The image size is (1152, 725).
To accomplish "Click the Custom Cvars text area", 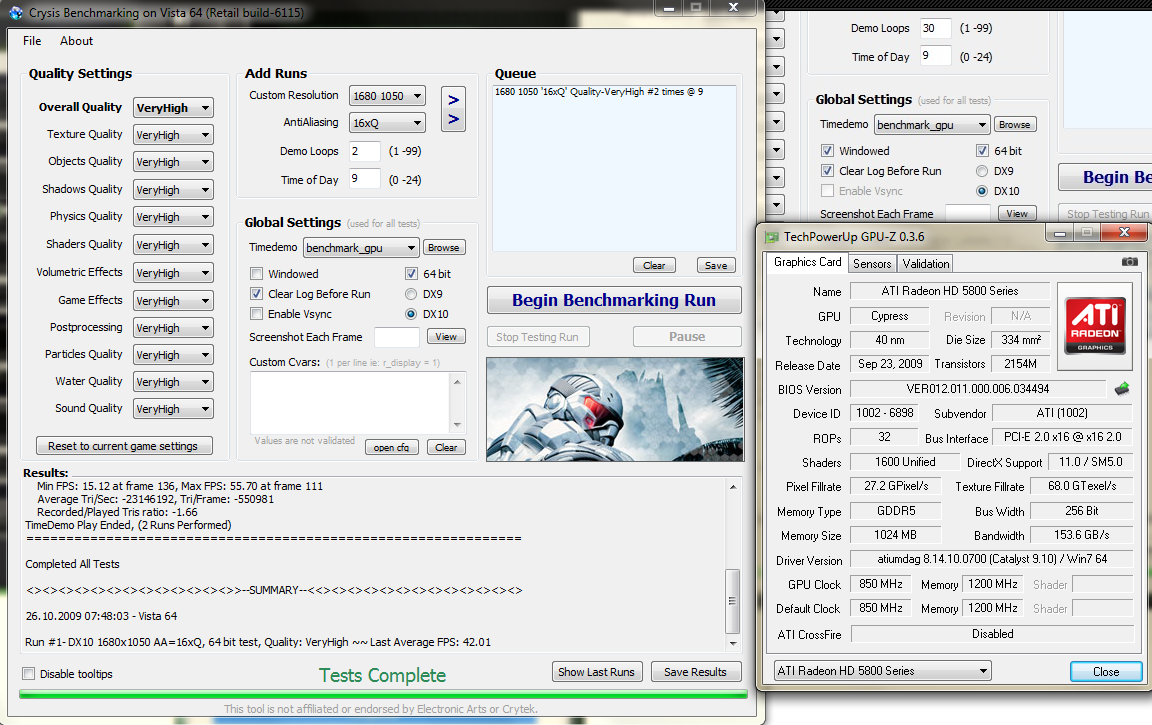I will click(351, 403).
